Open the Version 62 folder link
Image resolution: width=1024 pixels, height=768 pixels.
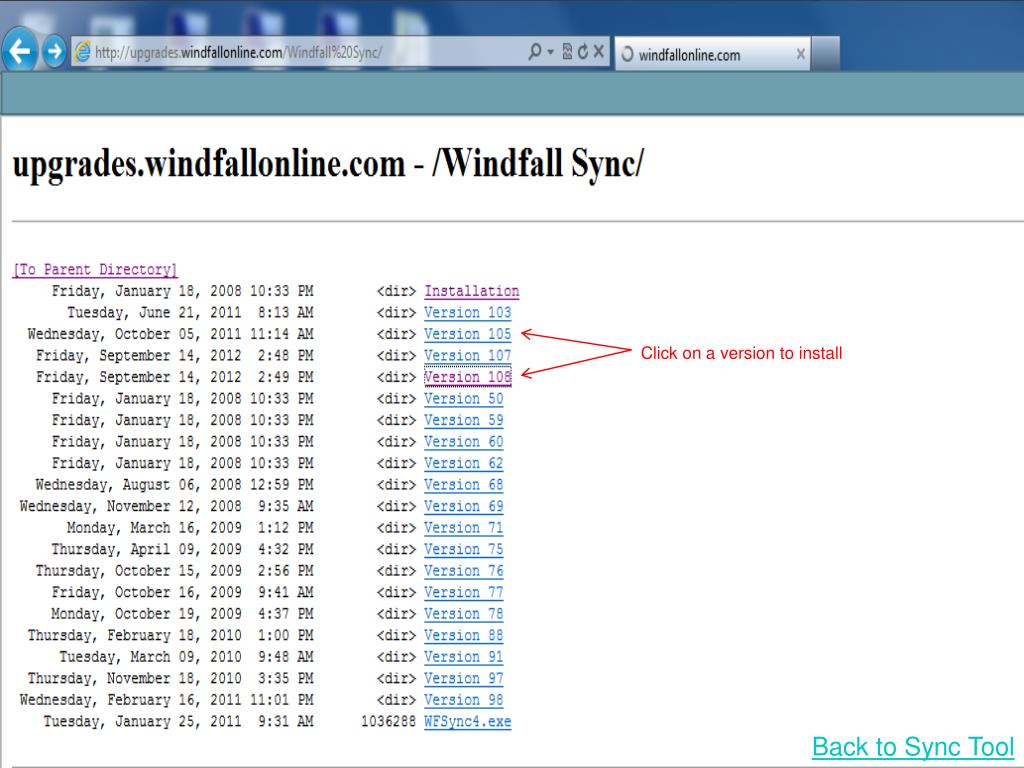pyautogui.click(x=464, y=464)
